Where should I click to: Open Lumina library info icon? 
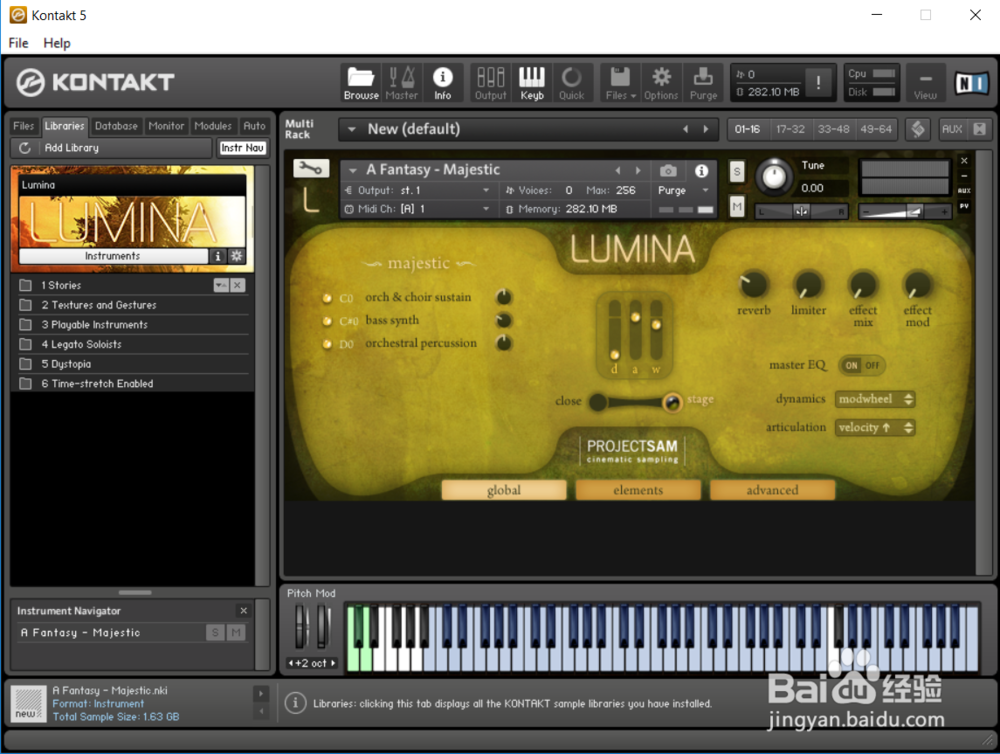tap(217, 256)
